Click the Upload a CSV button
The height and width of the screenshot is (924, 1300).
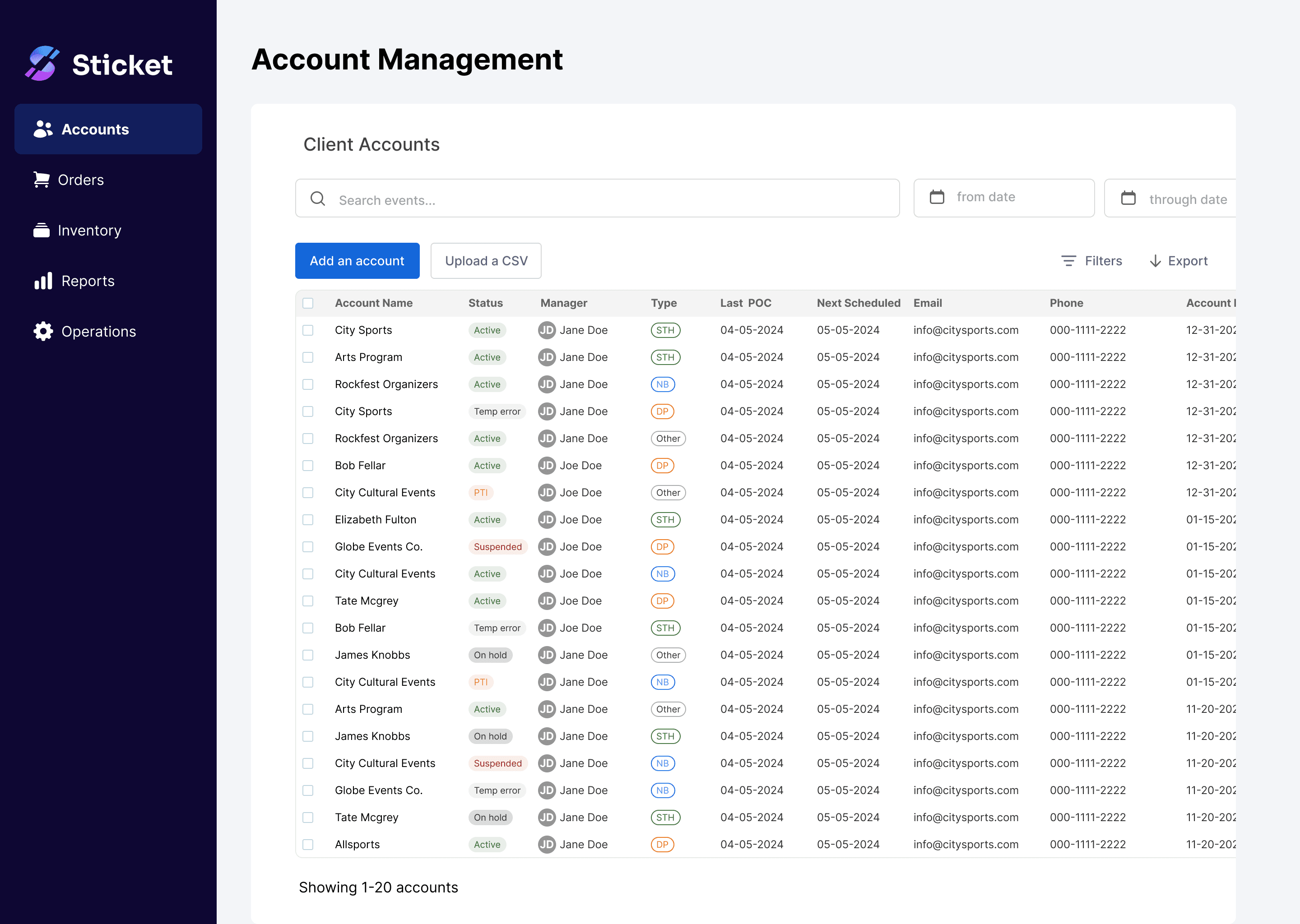tap(486, 261)
